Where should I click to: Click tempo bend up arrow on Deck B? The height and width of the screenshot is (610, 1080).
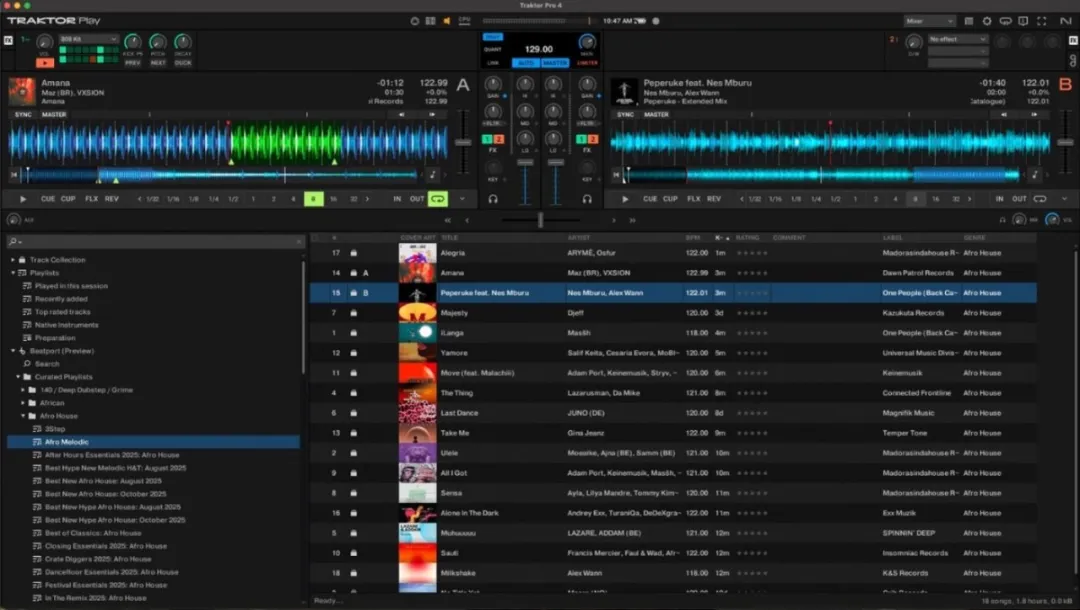point(1034,114)
